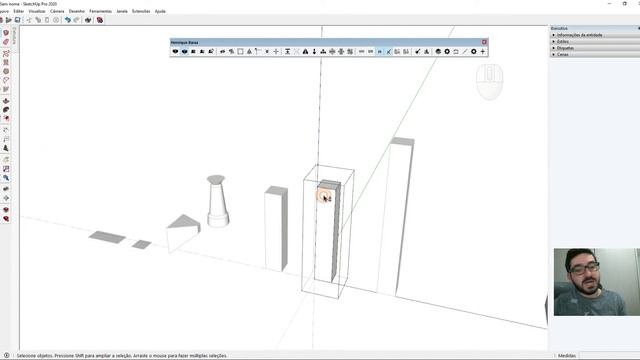Click the Copy icon in top toolbar
The image size is (640, 360).
pyautogui.click(x=38, y=20)
